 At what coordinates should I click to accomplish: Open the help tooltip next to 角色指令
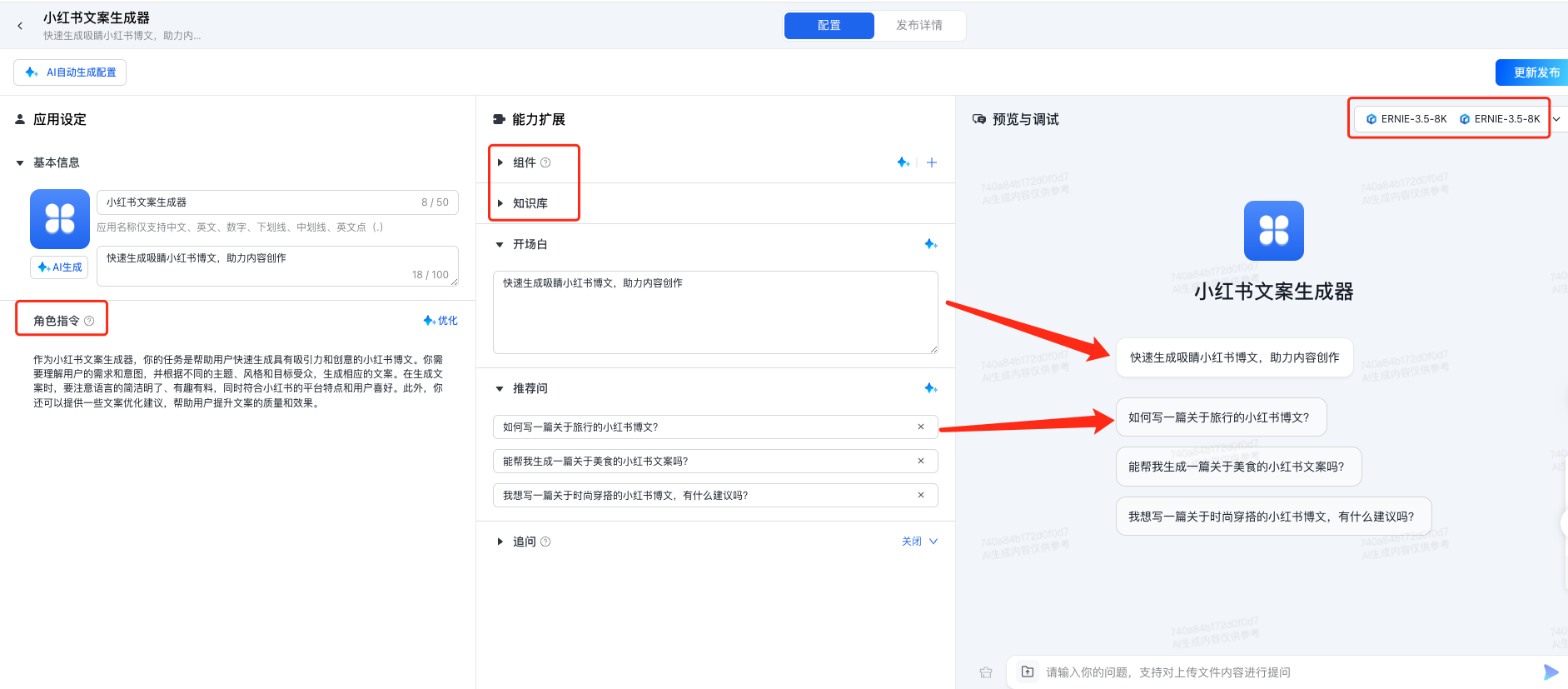pos(89,321)
